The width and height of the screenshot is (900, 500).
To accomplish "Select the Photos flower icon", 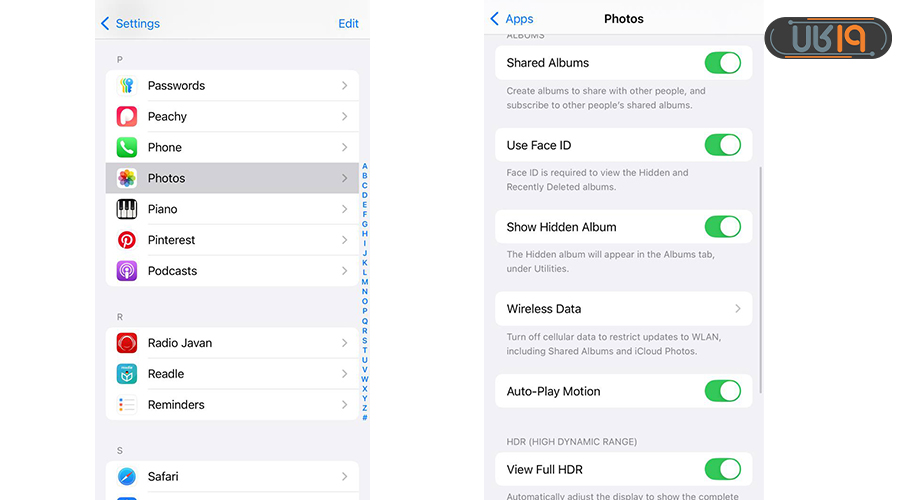I will (x=127, y=179).
